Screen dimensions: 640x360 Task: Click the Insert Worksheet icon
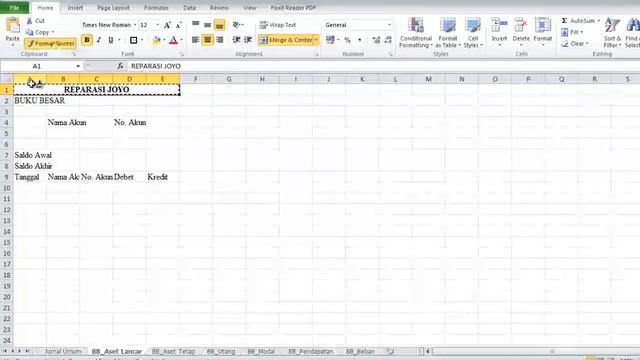coord(390,351)
